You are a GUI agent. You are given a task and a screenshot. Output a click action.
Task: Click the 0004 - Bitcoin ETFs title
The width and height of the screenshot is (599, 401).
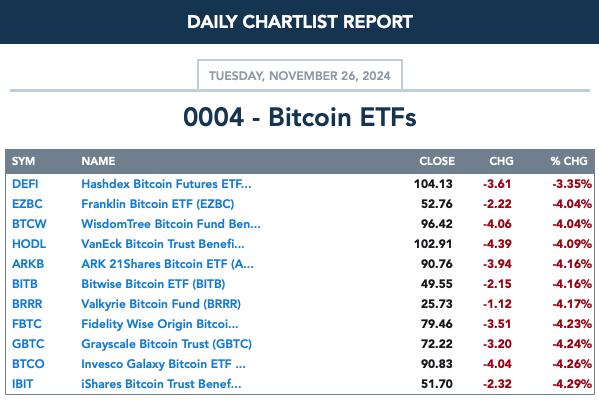(x=300, y=117)
